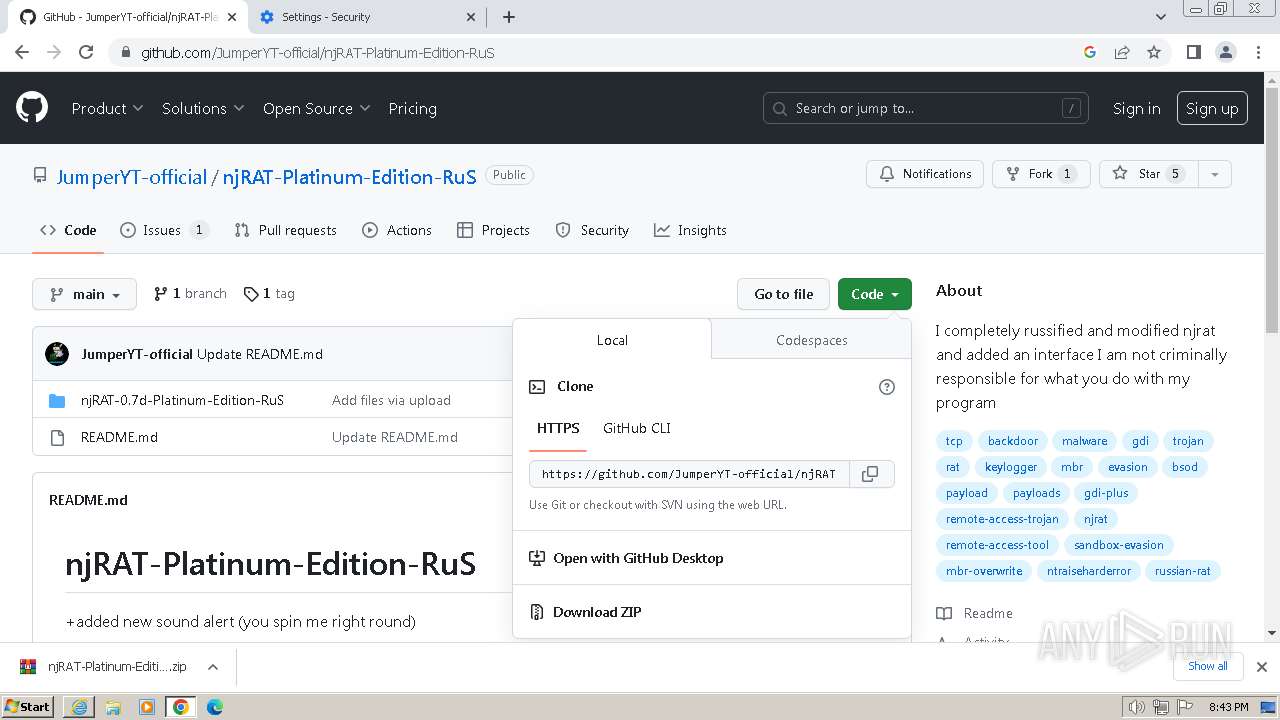Viewport: 1280px width, 720px height.
Task: Open File Explorer from the taskbar
Action: pyautogui.click(x=113, y=707)
